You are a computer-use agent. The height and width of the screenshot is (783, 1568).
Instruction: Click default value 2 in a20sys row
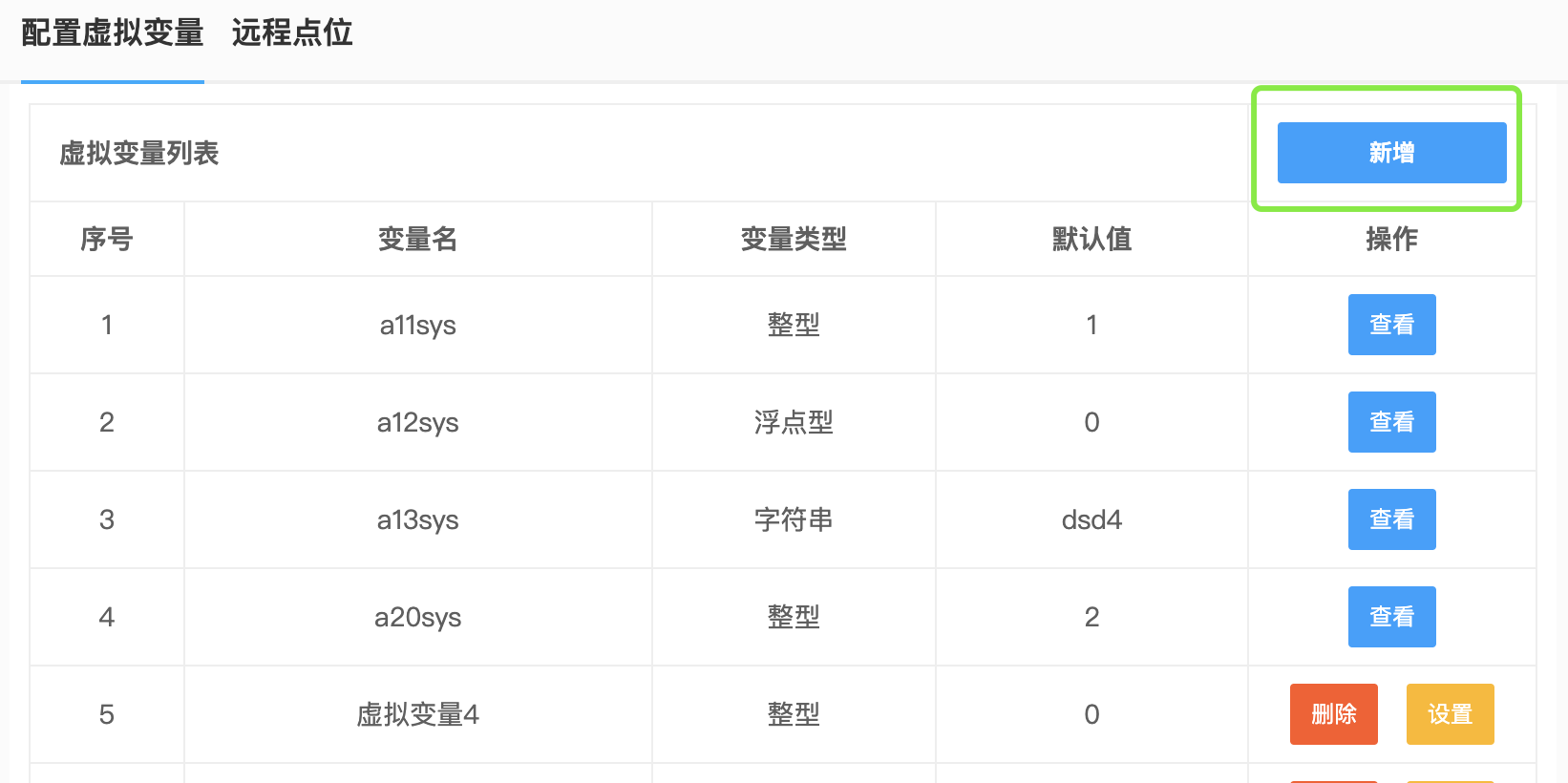click(x=1091, y=617)
